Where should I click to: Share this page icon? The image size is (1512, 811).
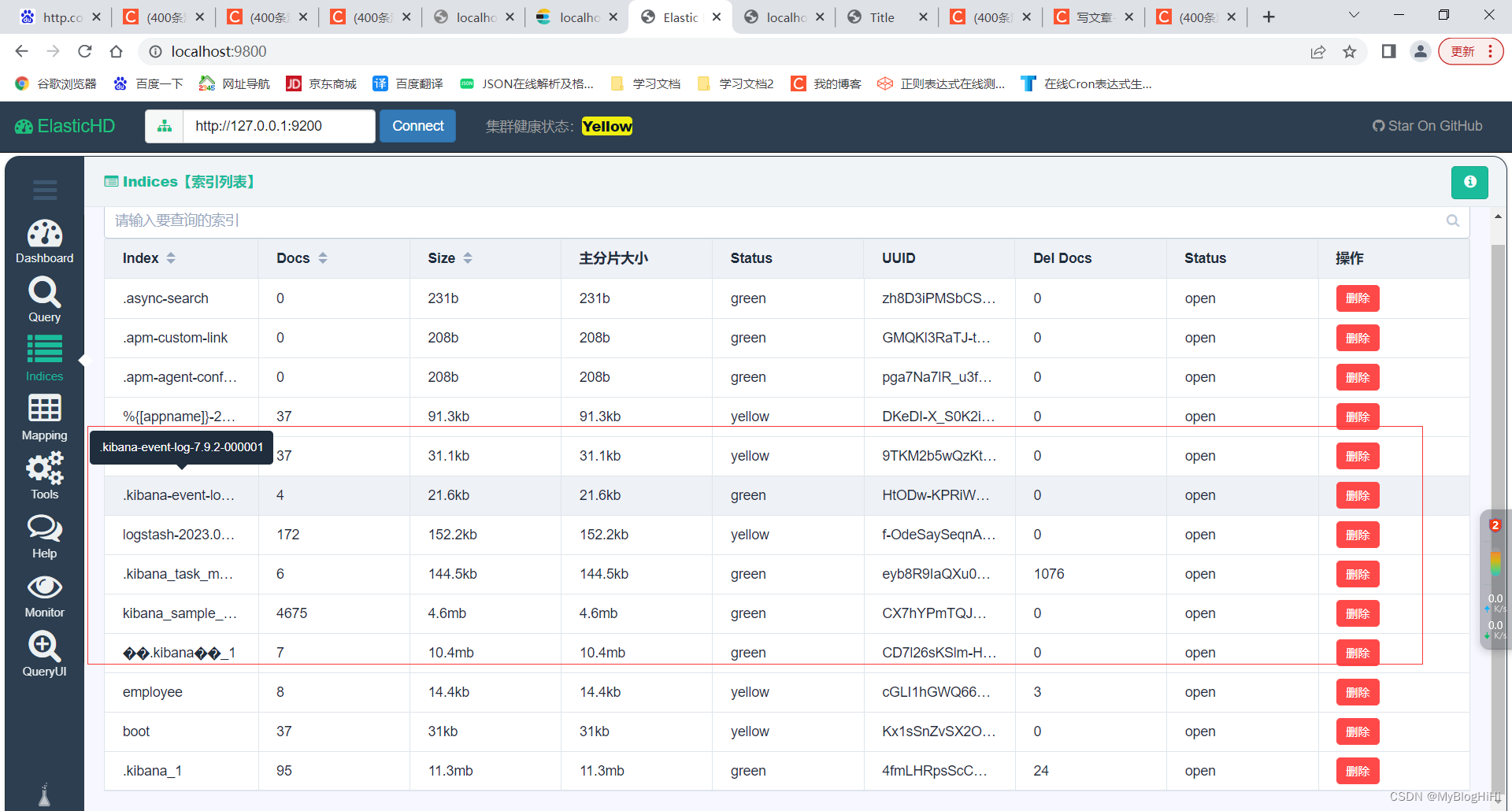1317,51
